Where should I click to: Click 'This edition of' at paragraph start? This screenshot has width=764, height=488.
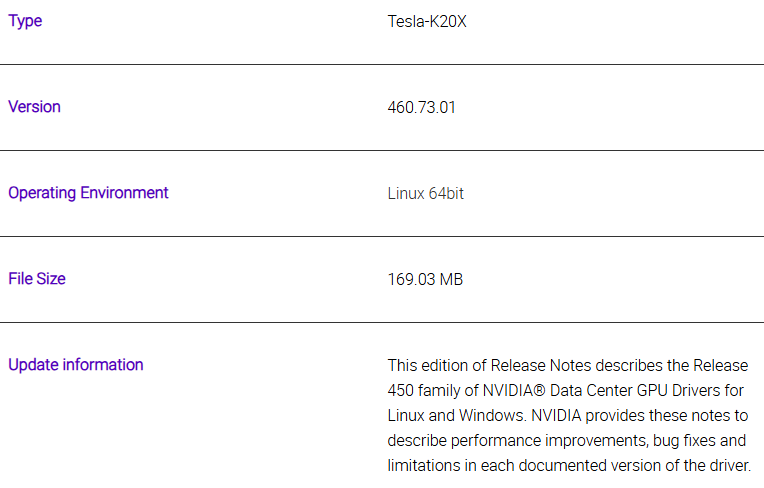coord(437,365)
